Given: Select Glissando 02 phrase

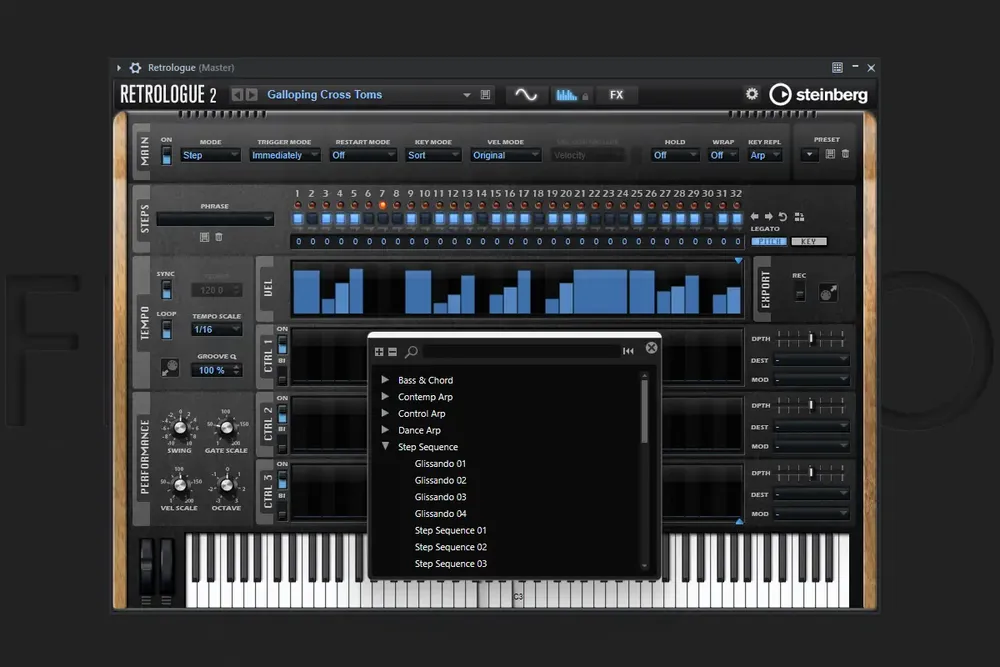Looking at the screenshot, I should [x=440, y=480].
